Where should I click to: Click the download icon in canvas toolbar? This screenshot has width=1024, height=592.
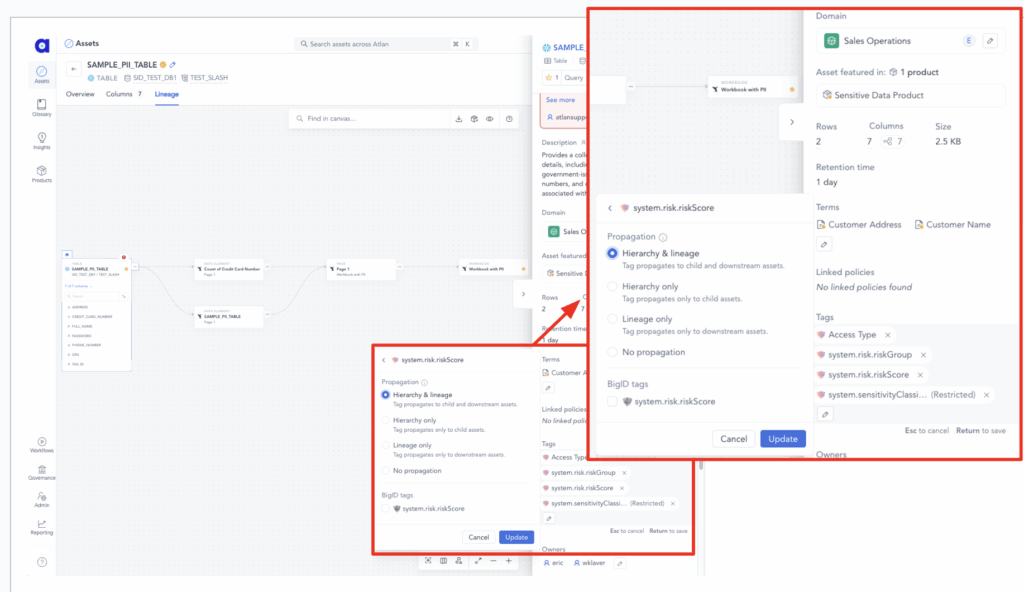[x=458, y=119]
